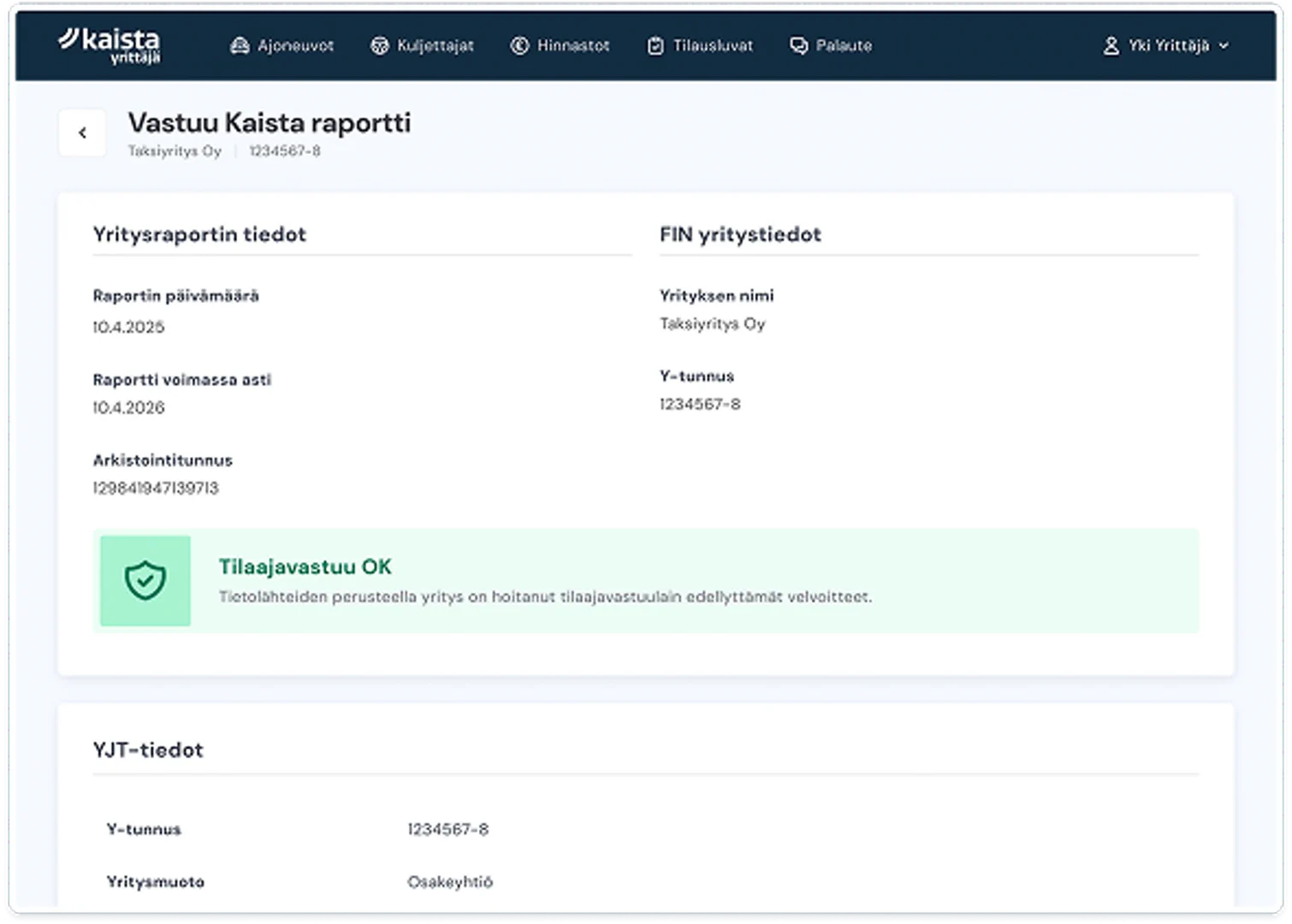
Task: Click the steering wheel icon beside Kuljettajat
Action: point(379,46)
